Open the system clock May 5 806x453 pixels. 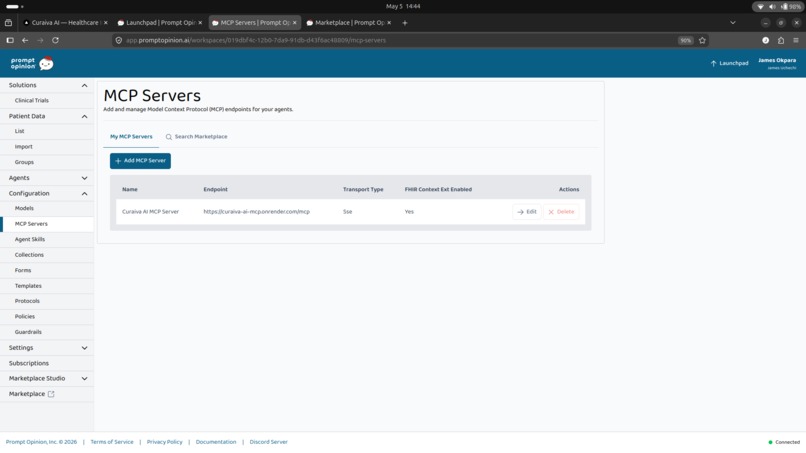403,6
